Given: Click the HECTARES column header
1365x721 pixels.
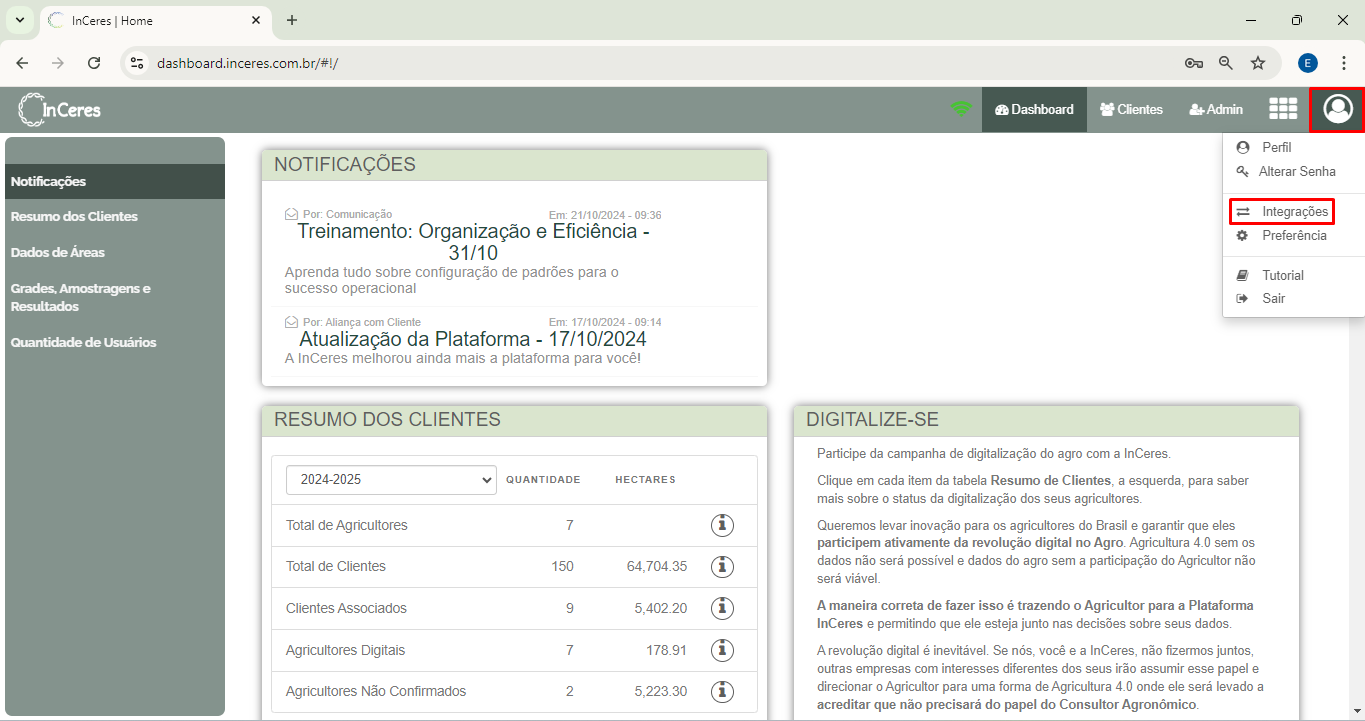Looking at the screenshot, I should [x=645, y=480].
